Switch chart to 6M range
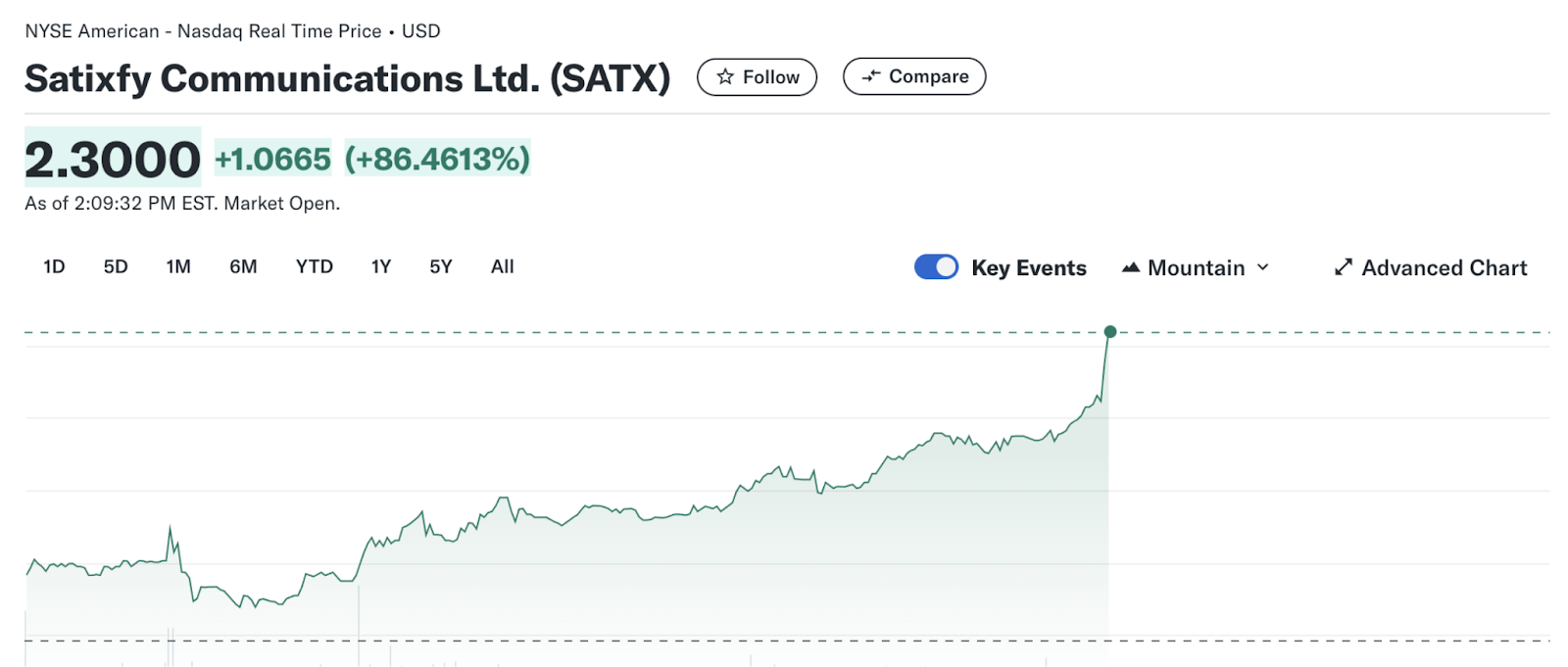The height and width of the screenshot is (667, 1568). click(243, 266)
